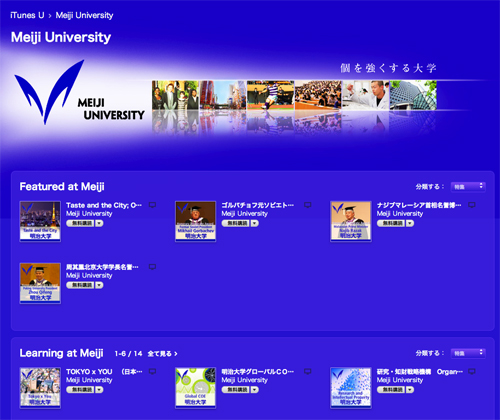
Task: Open the Mikhail Gorbachev lecture artwork
Action: coord(196,221)
